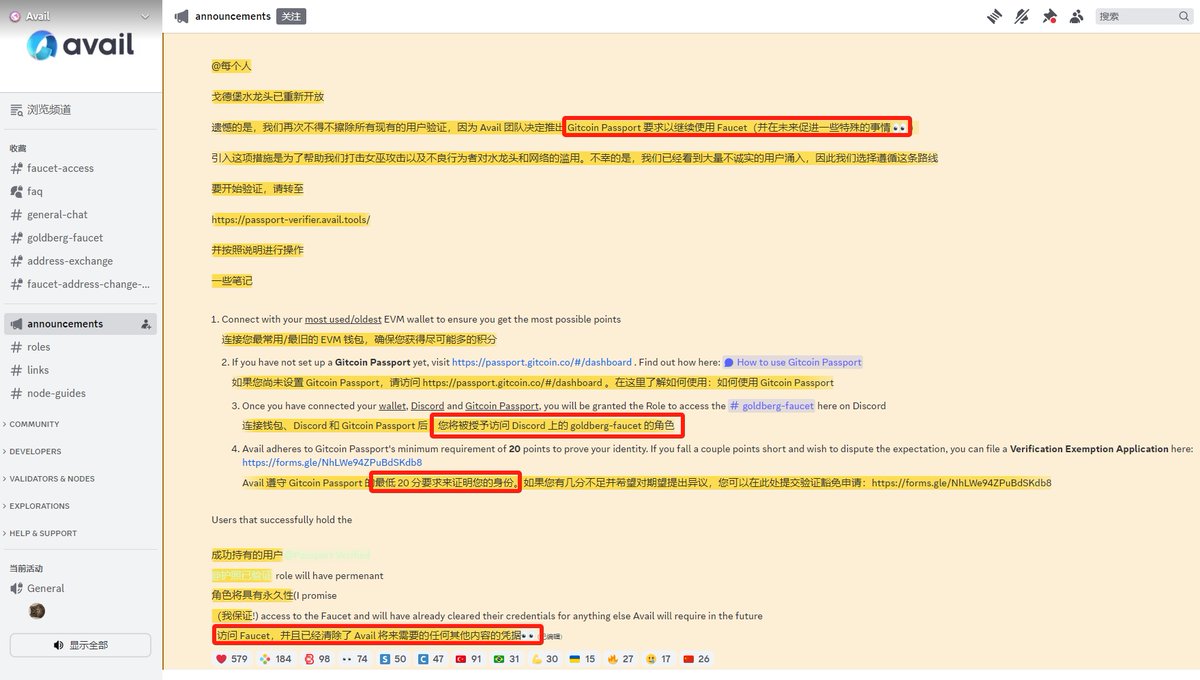Open the passport-verifier.avail.tools link

291,219
